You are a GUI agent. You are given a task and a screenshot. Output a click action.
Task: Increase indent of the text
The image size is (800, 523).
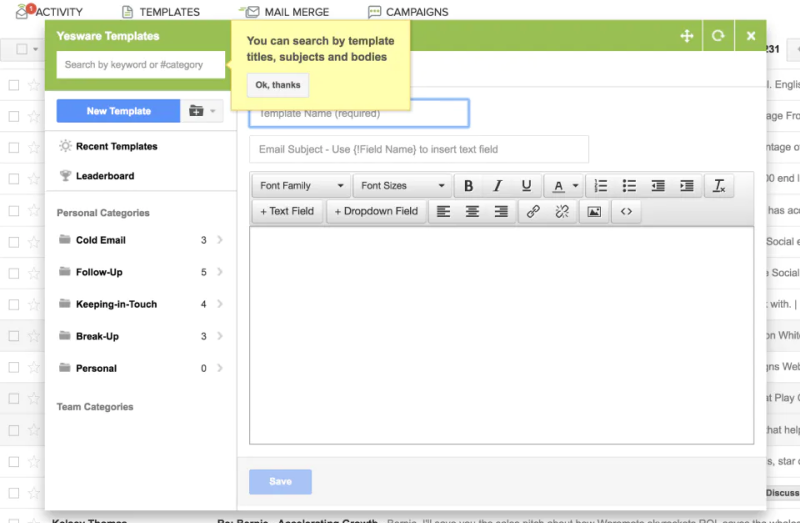[687, 186]
